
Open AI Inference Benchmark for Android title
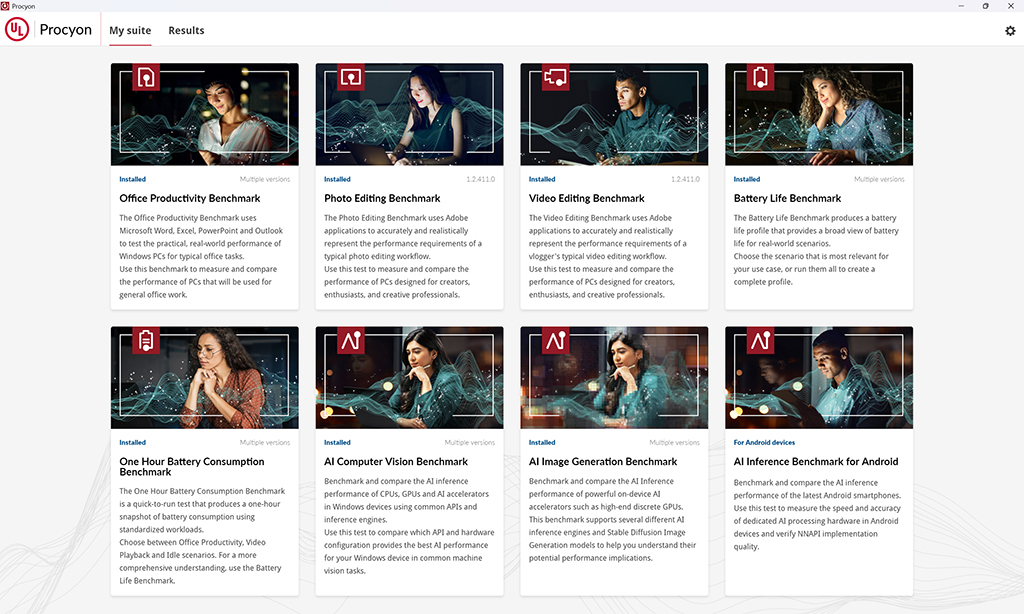[816, 461]
